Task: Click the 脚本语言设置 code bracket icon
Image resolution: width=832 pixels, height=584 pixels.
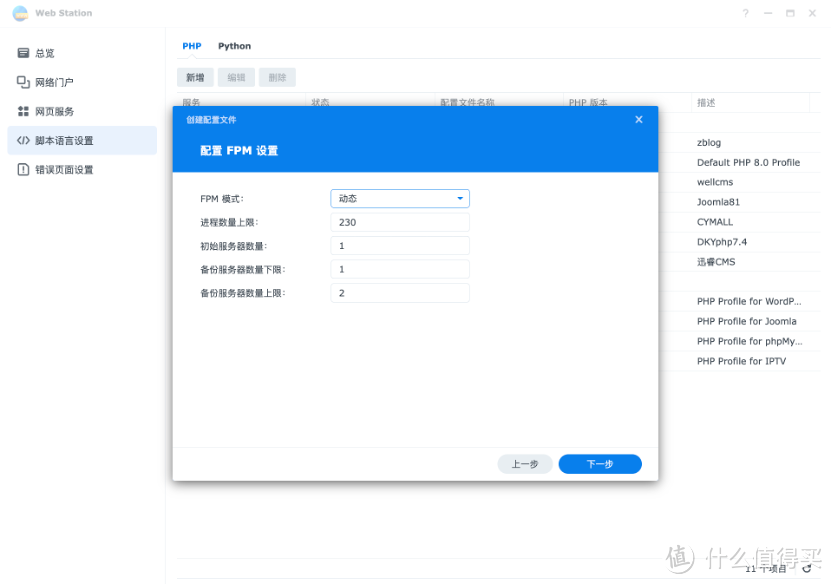Action: tap(23, 141)
